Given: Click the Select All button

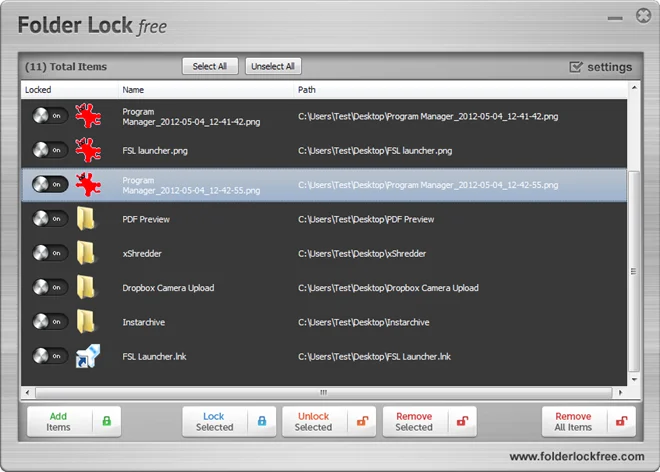Looking at the screenshot, I should [x=210, y=66].
